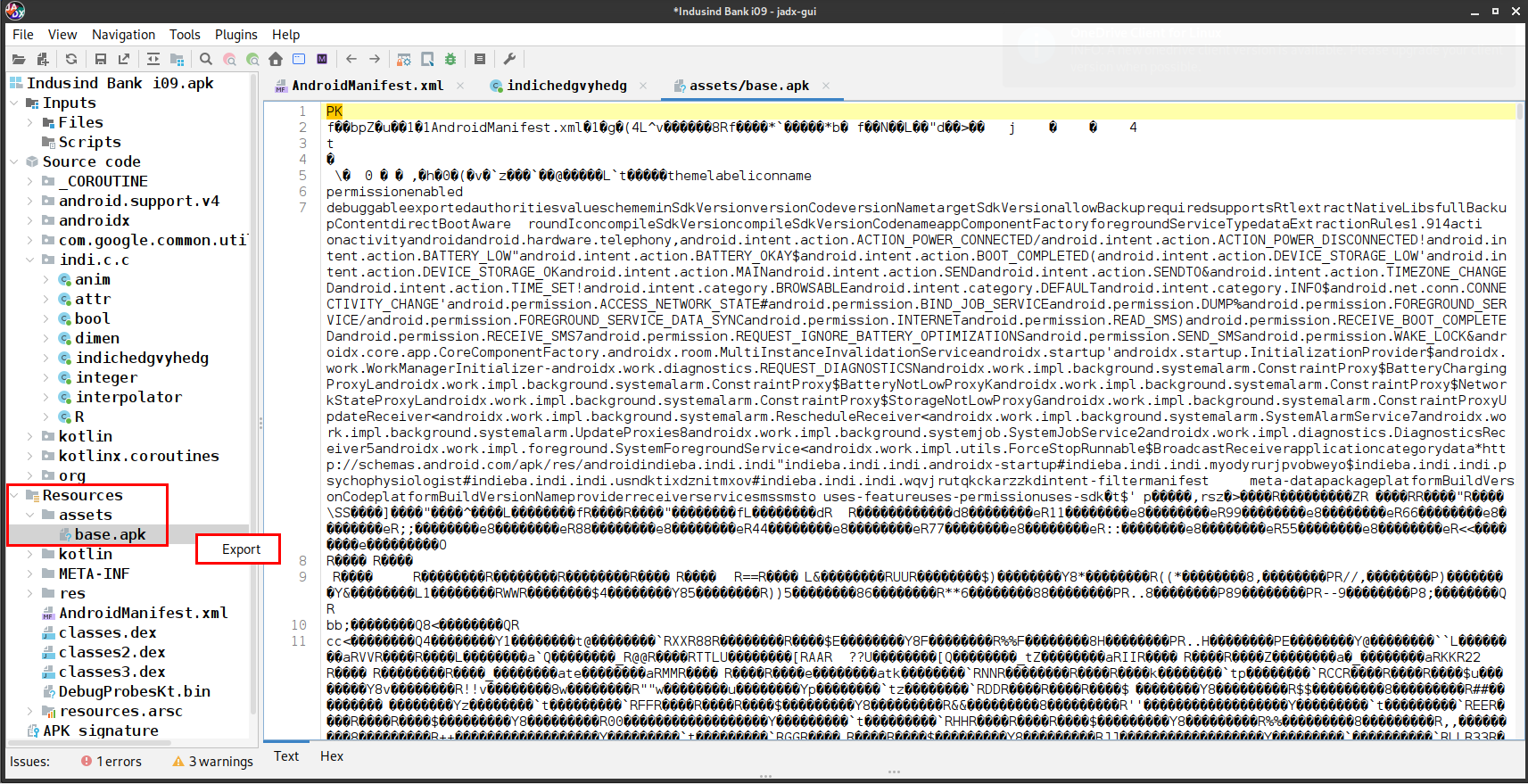
Task: Expand the kotlinx.coroutines package
Action: 30,457
